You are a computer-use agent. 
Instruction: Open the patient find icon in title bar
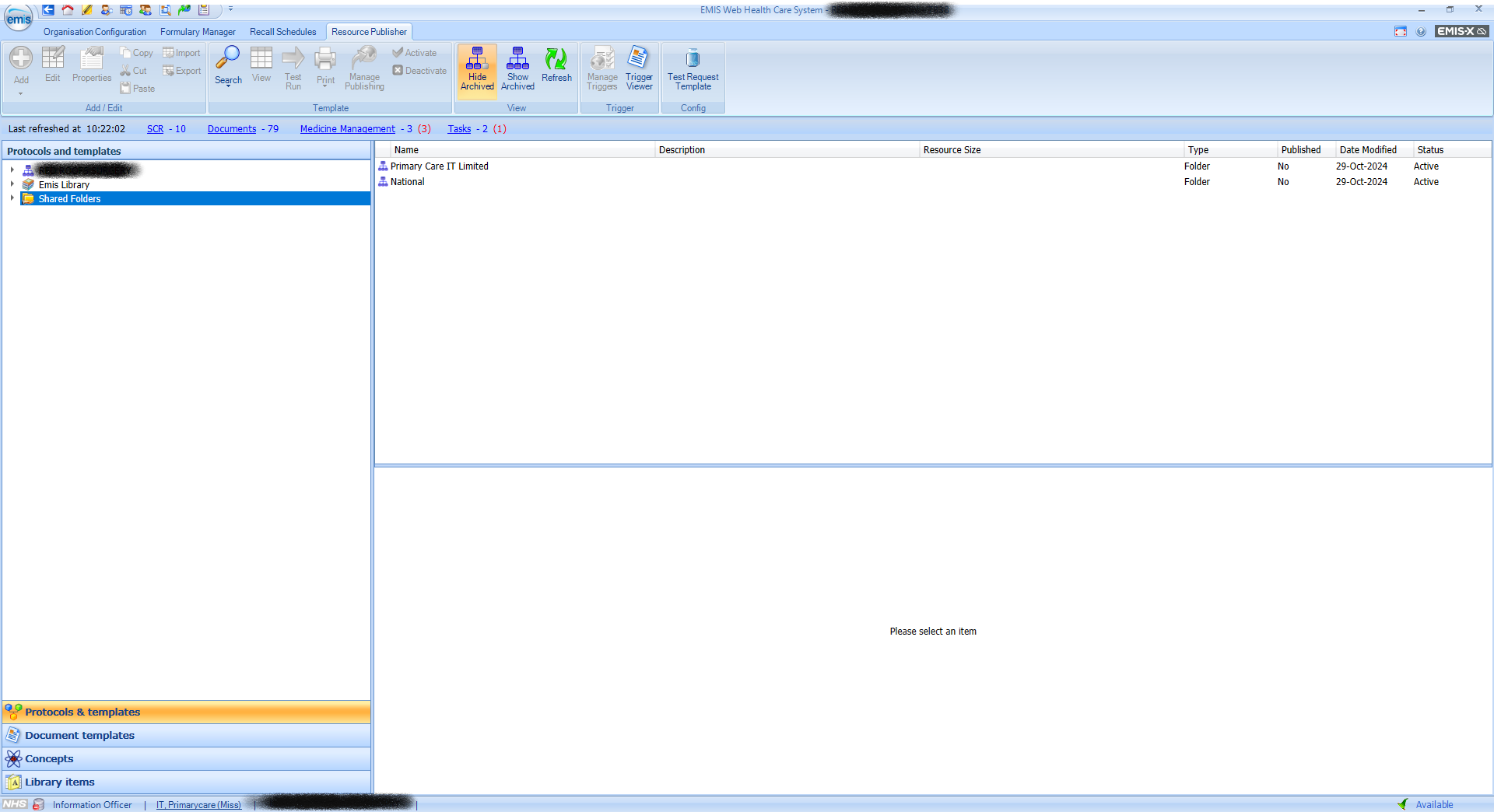tap(107, 10)
